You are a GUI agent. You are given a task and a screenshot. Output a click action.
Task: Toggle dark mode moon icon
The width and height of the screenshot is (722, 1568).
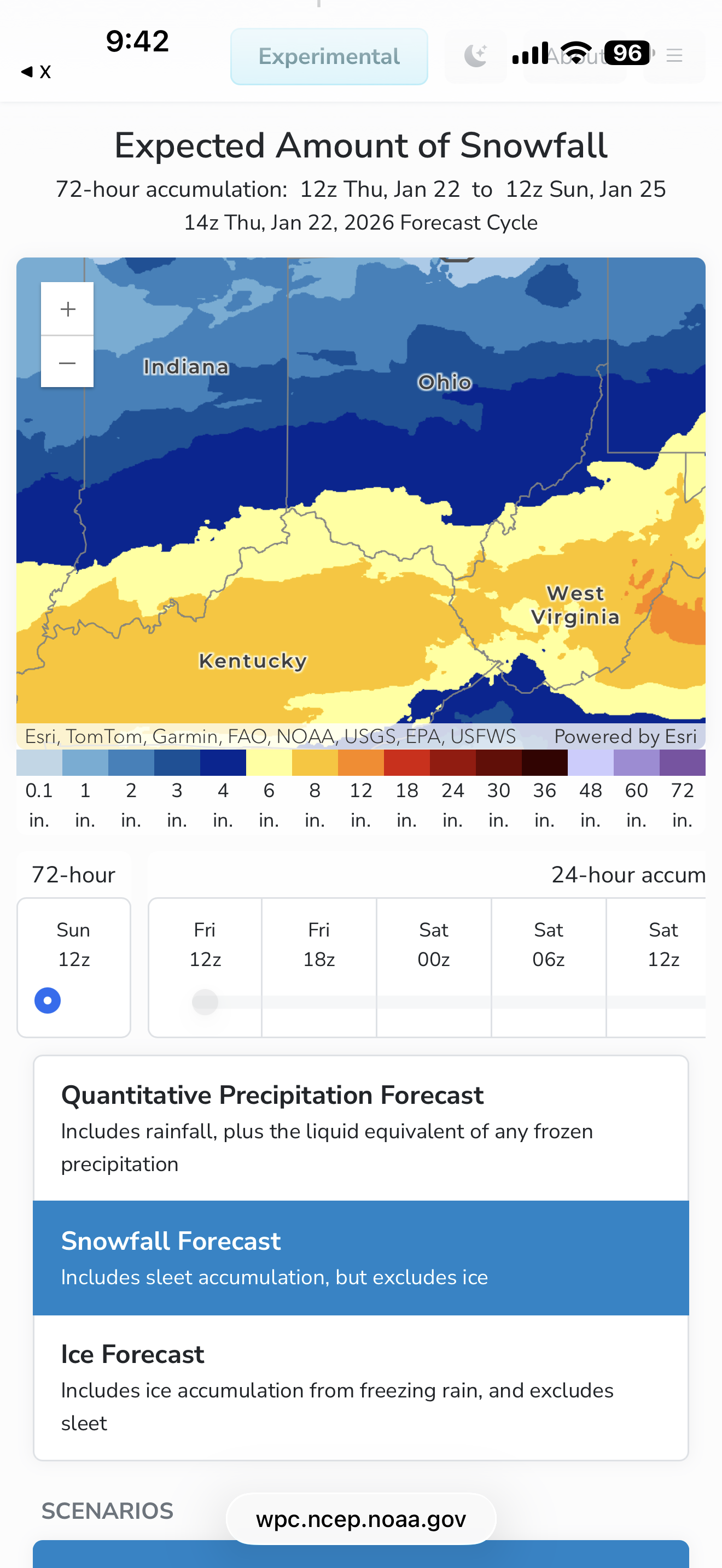point(475,56)
